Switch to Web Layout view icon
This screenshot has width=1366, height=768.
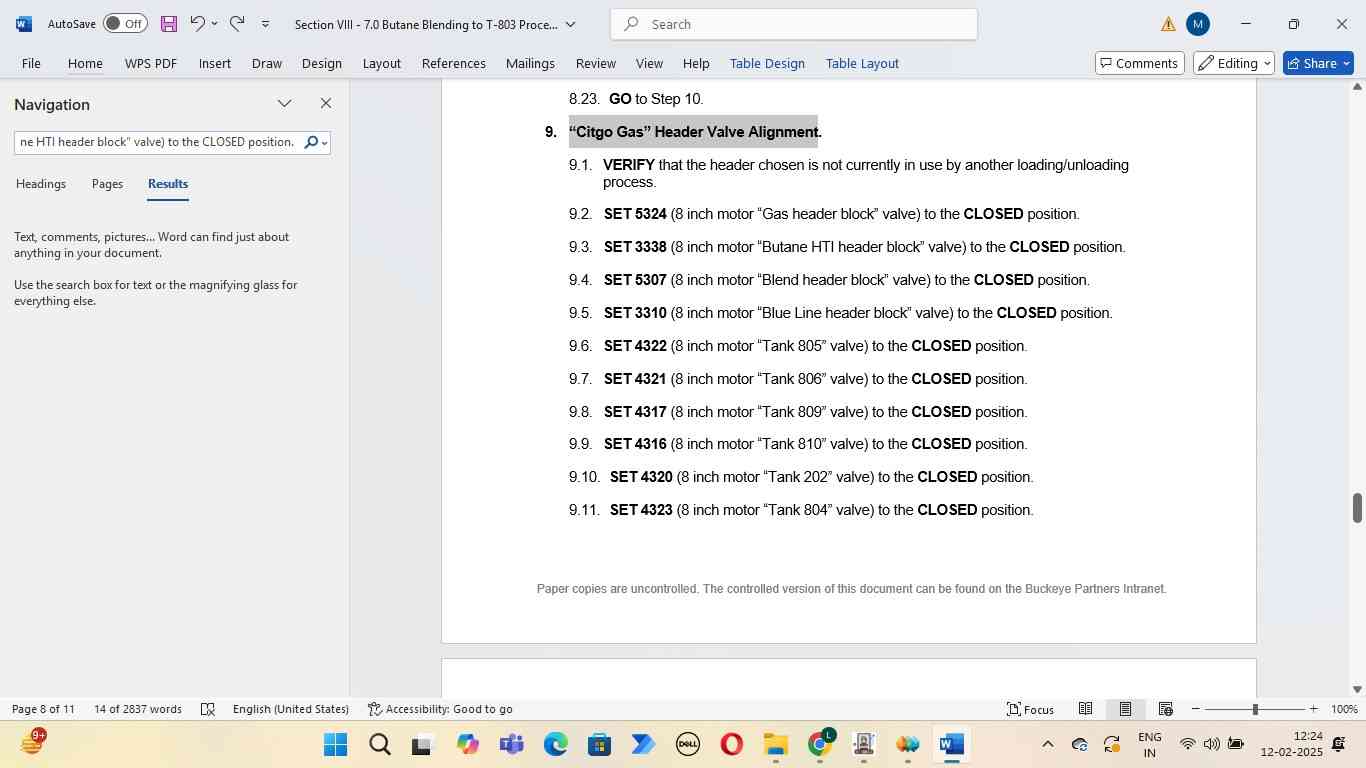point(1165,709)
